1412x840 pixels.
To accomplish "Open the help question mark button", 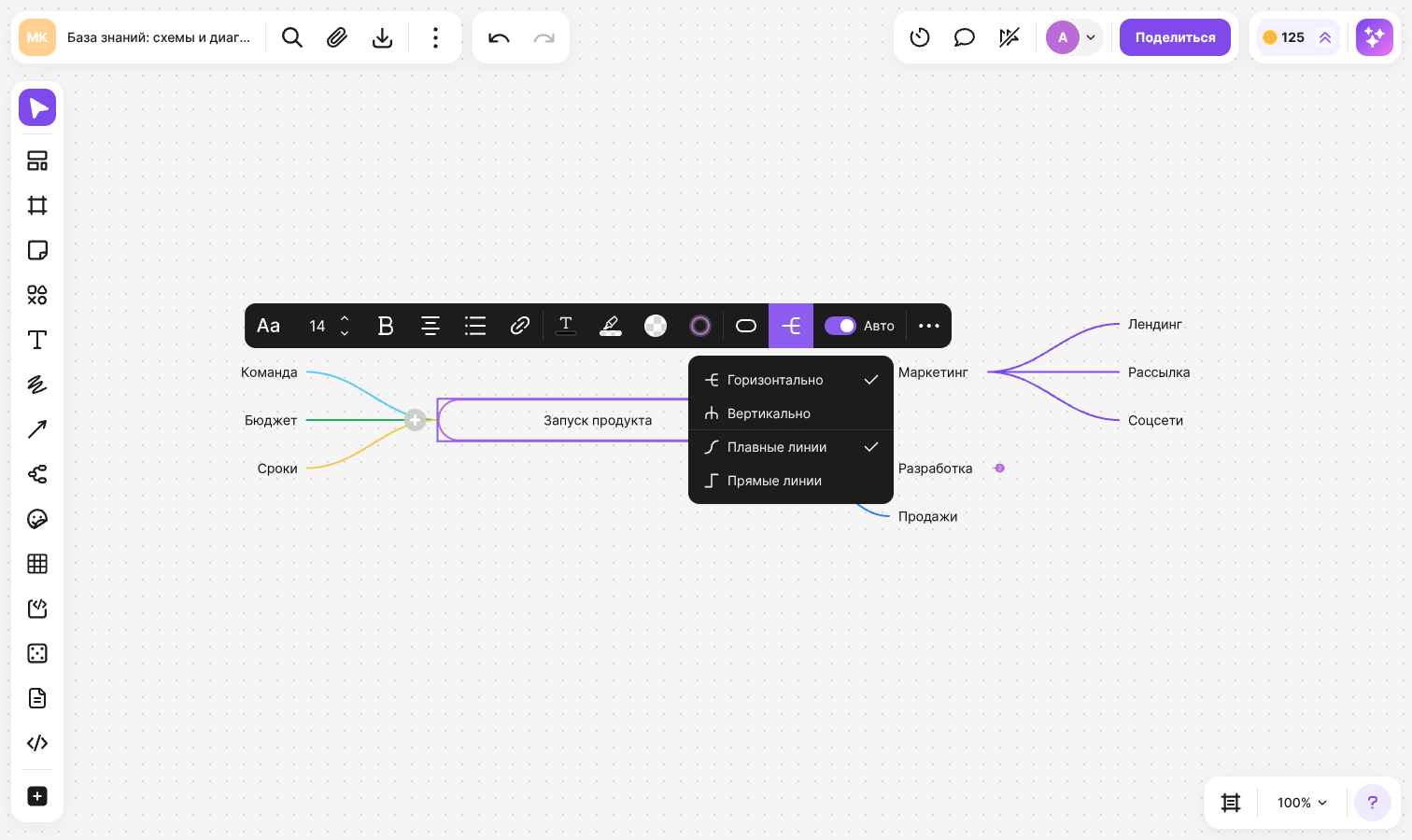I will [x=1373, y=803].
